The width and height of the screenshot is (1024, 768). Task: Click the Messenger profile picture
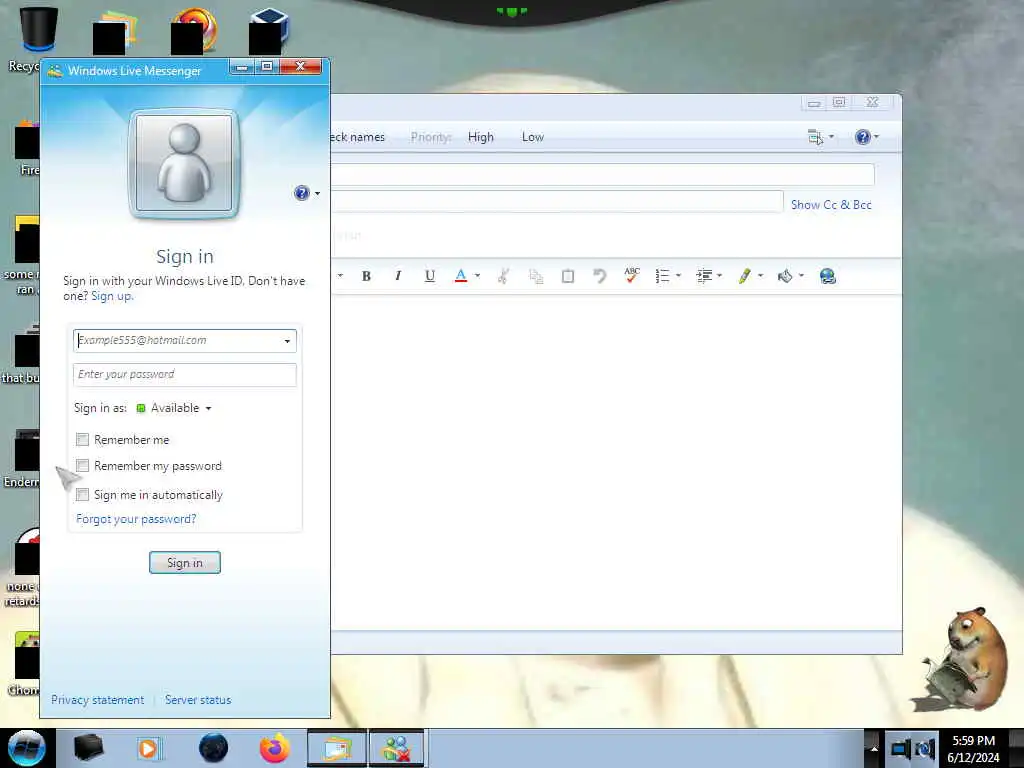pyautogui.click(x=184, y=163)
